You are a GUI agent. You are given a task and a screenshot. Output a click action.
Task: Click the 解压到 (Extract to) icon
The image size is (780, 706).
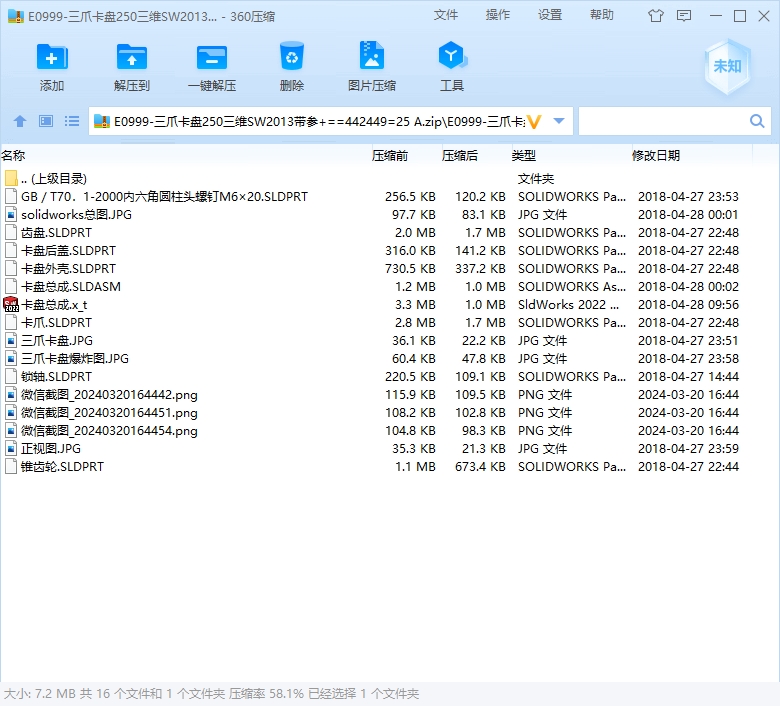[131, 57]
